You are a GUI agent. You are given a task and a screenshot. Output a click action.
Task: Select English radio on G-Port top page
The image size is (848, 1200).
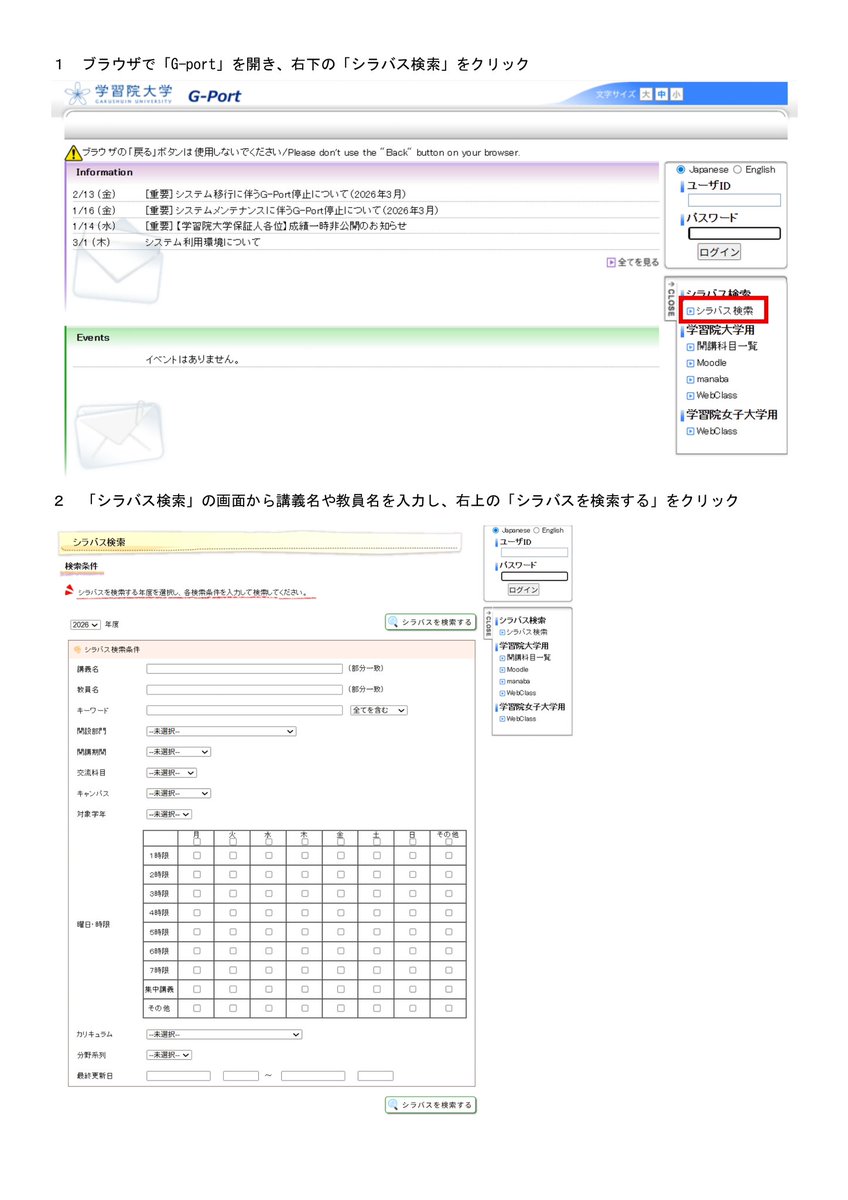[x=738, y=170]
